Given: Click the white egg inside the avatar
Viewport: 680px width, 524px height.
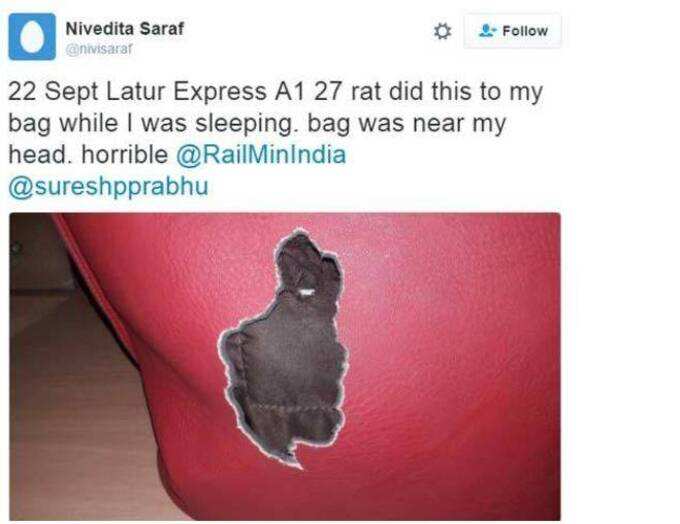Looking at the screenshot, I should point(32,37).
